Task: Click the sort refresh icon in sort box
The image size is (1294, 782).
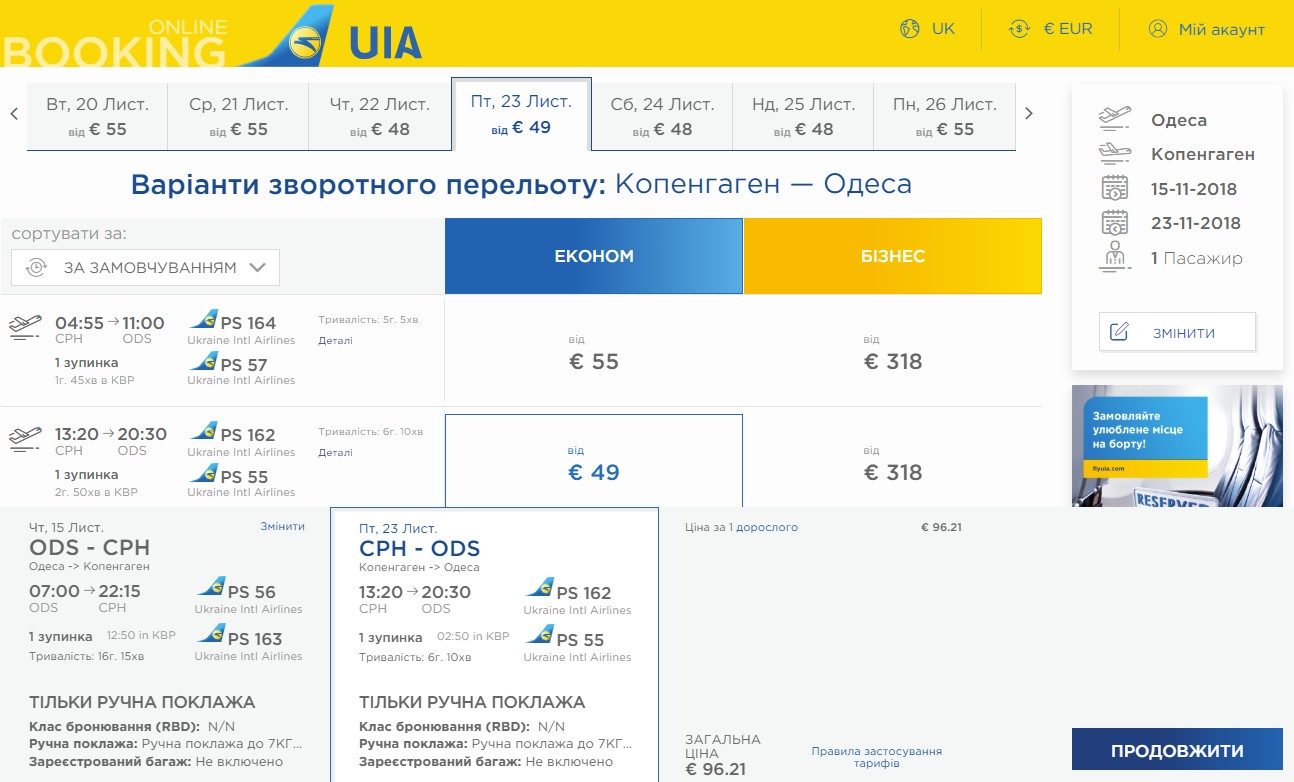Action: (37, 267)
